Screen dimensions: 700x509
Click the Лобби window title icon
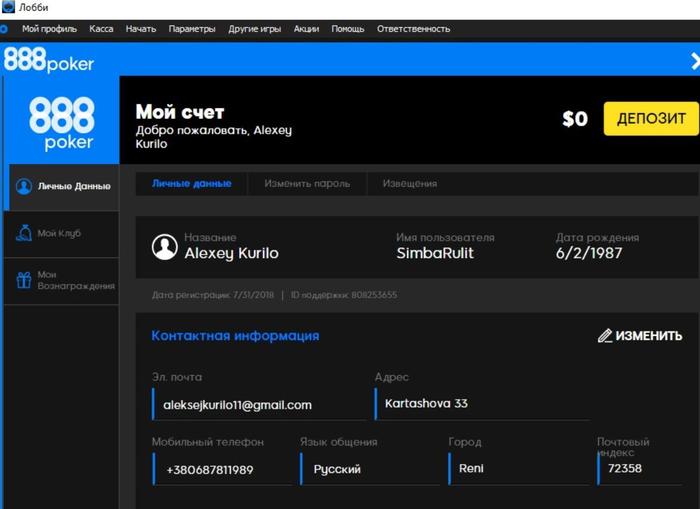click(x=8, y=7)
